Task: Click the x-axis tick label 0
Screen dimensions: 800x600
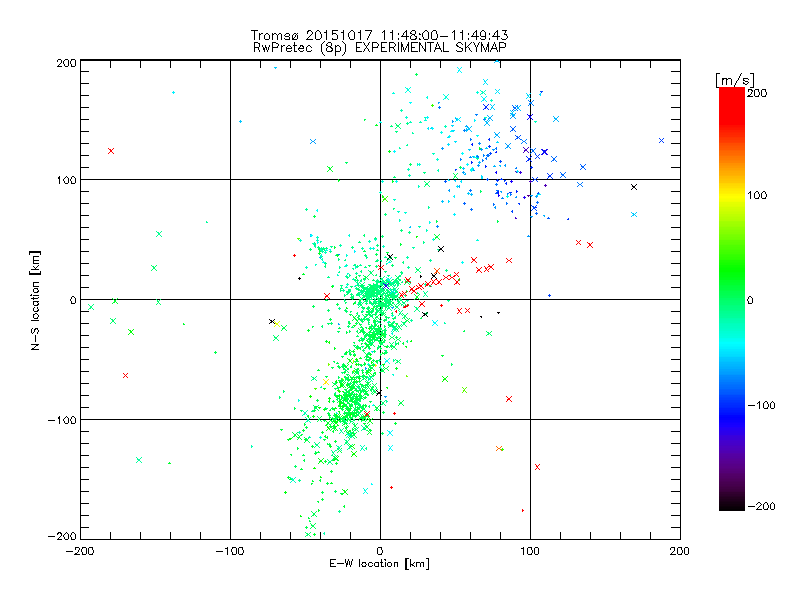Action: (x=380, y=551)
